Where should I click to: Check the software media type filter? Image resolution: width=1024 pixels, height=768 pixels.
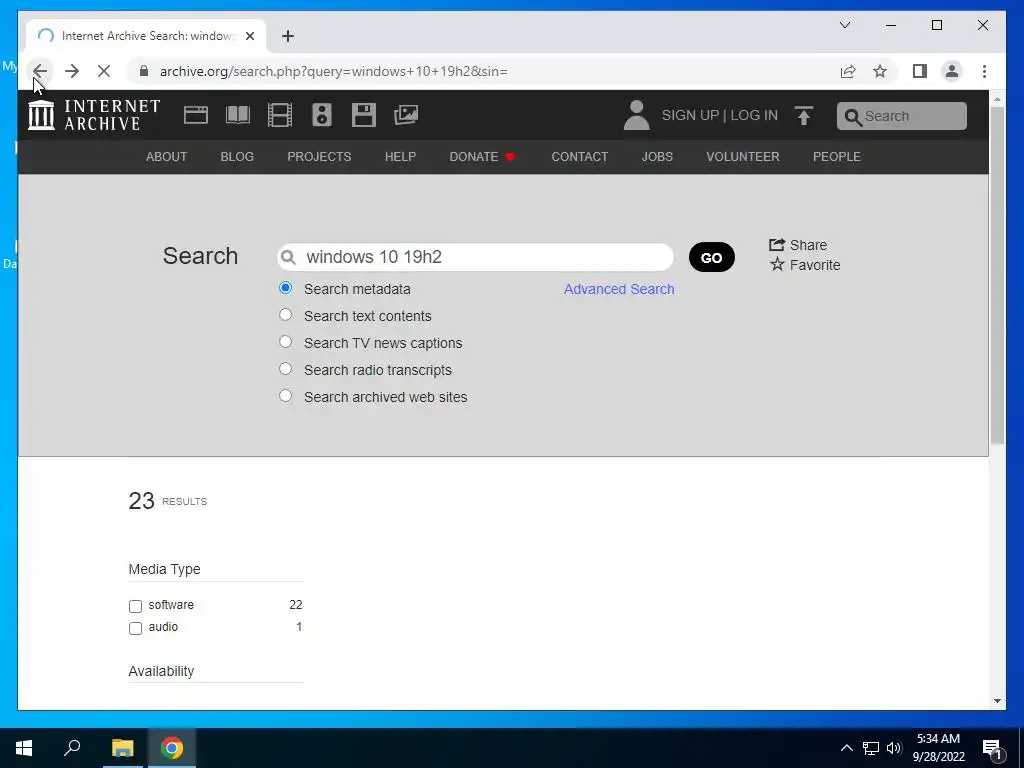coord(135,606)
